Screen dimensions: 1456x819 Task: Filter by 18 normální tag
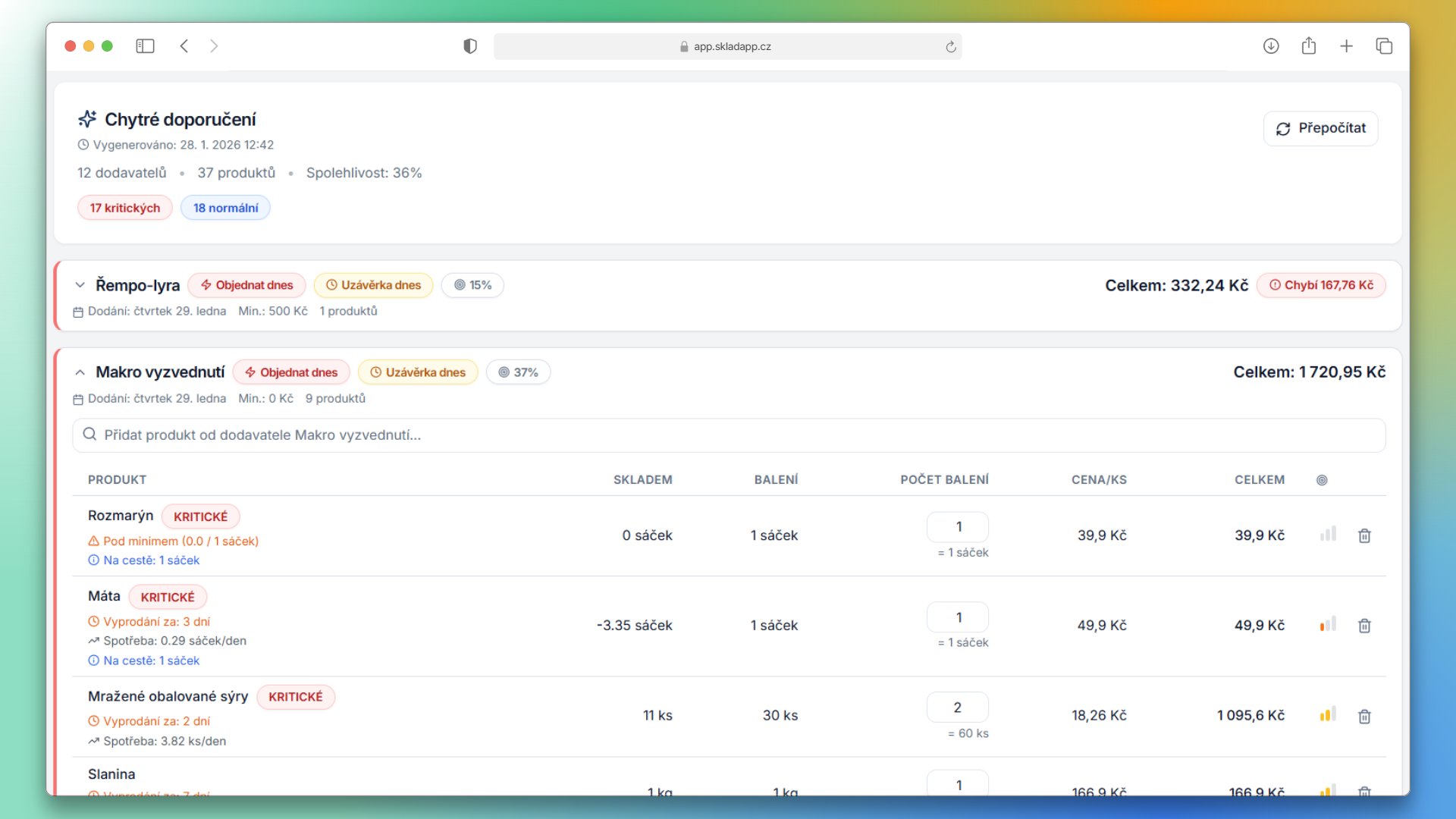click(225, 208)
